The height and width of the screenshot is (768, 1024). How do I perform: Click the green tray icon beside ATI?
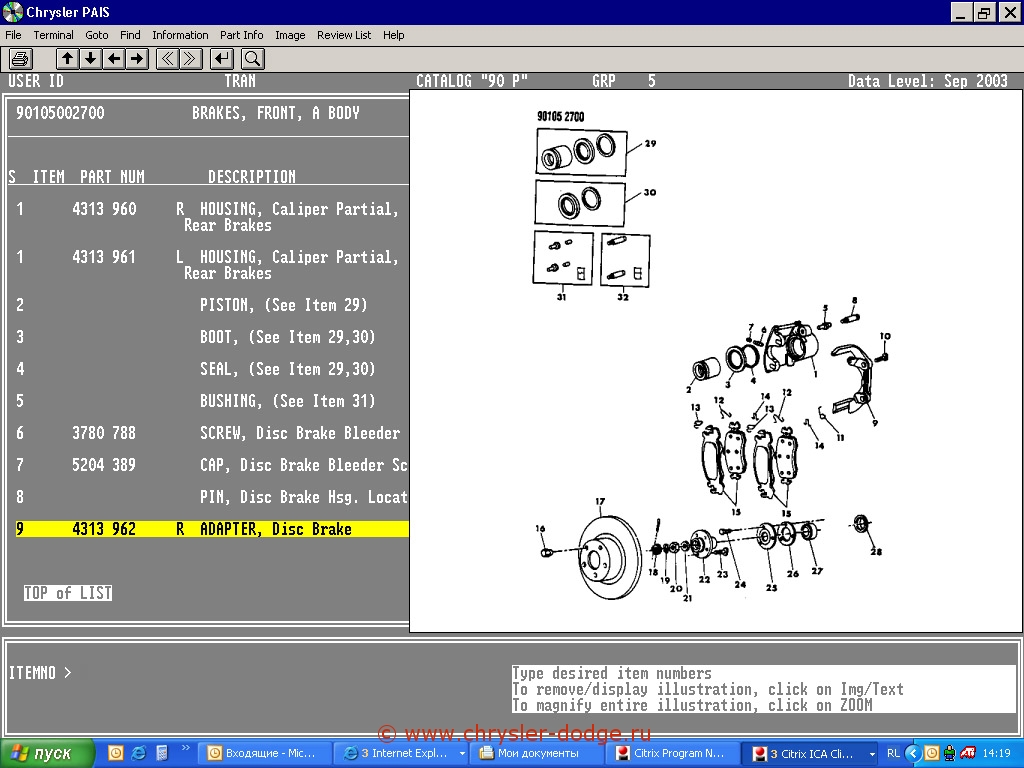tap(950, 753)
